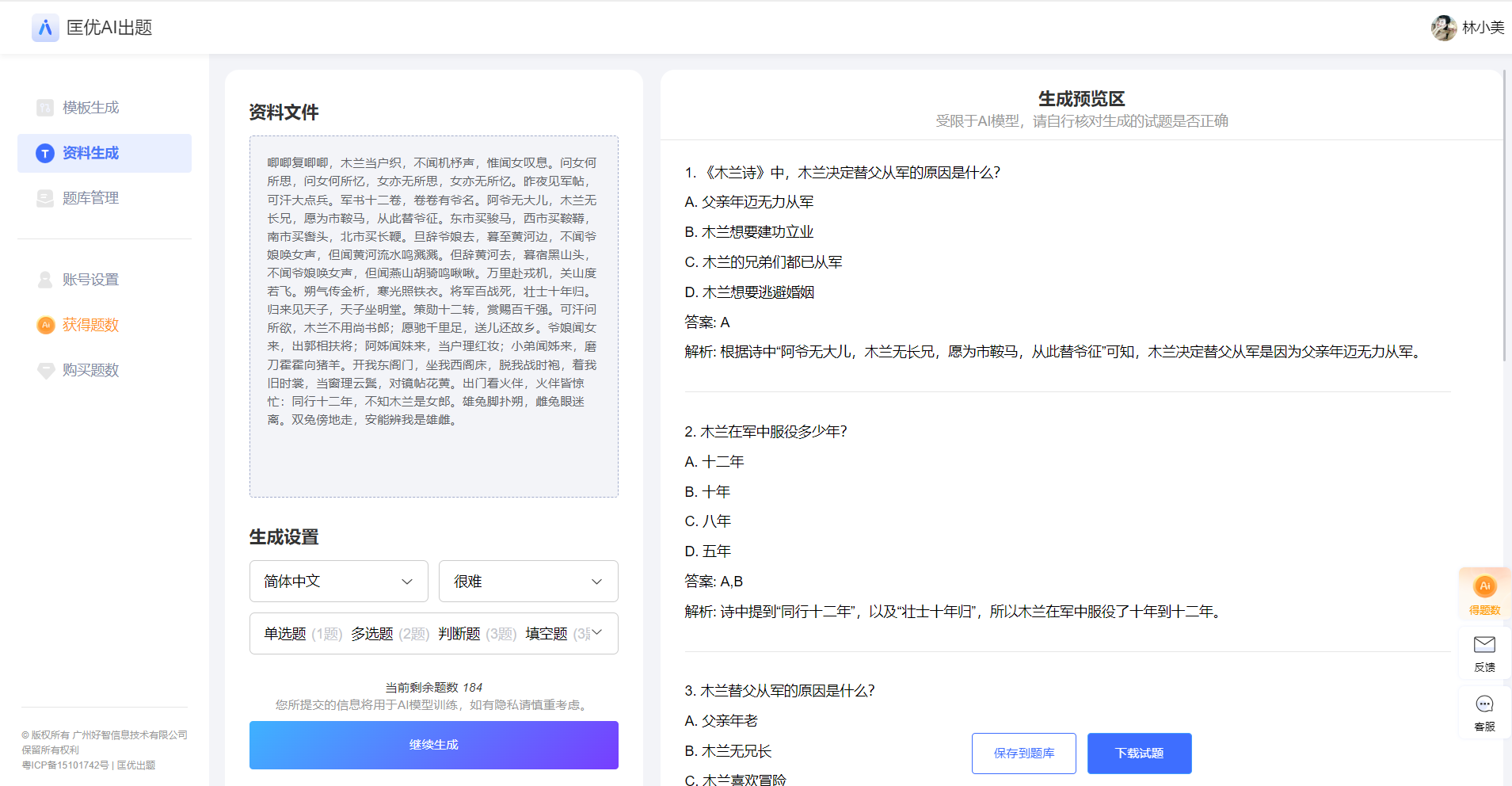Click the username 林小美

coord(1483,28)
